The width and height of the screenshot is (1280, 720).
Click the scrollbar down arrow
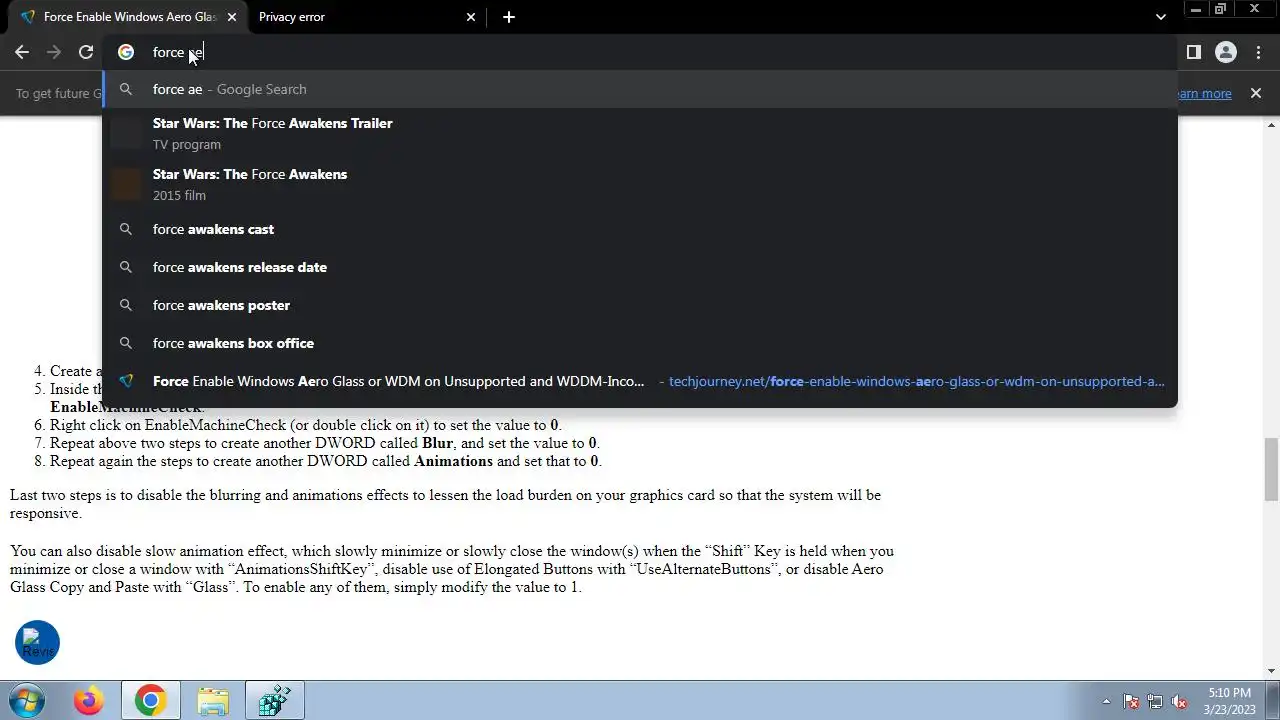[1271, 671]
